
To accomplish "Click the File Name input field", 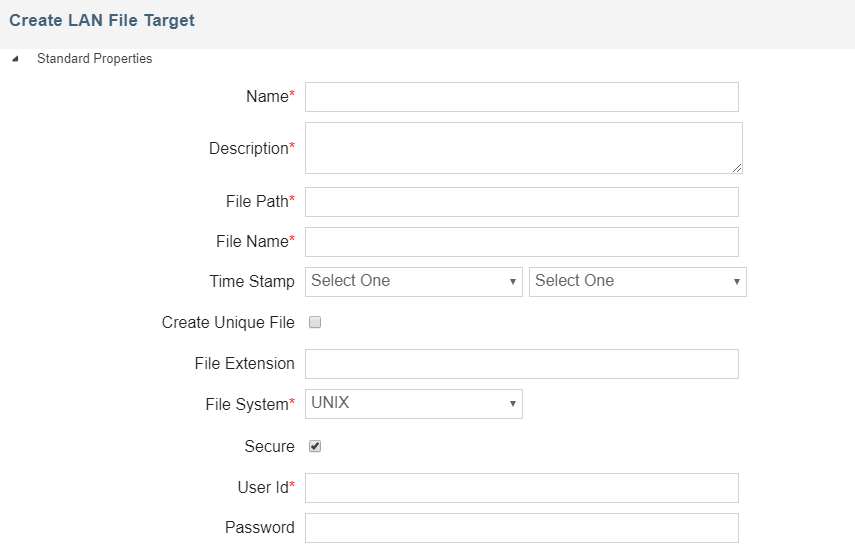I will coord(521,242).
